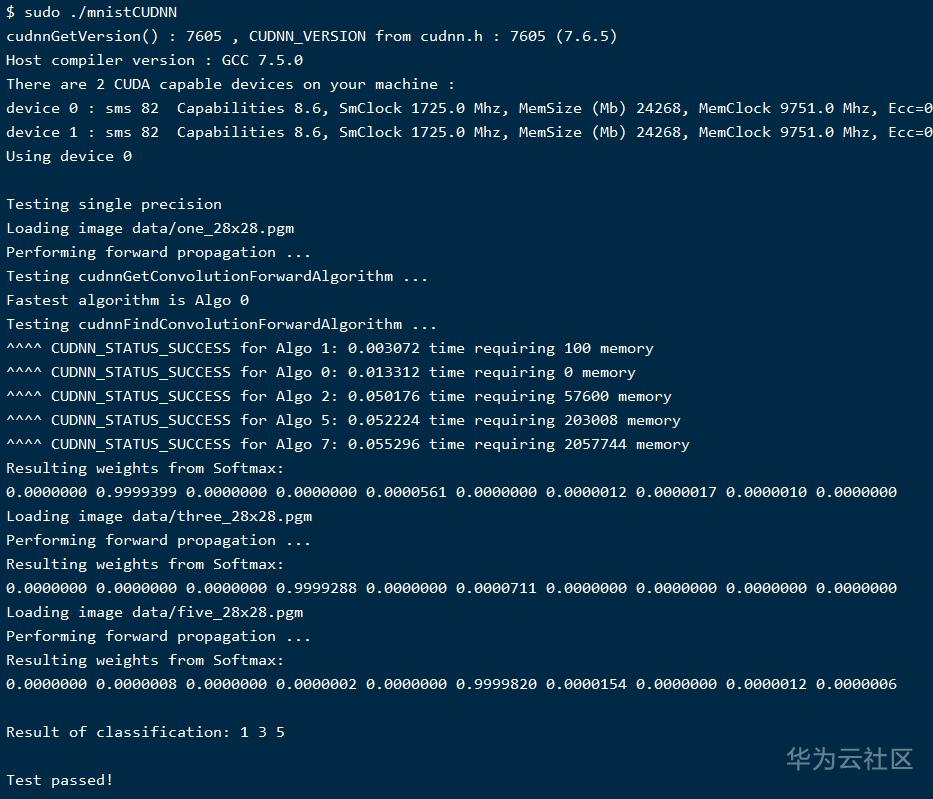The width and height of the screenshot is (933, 799).
Task: Click the cudnnGetVersion() output line
Action: point(311,36)
